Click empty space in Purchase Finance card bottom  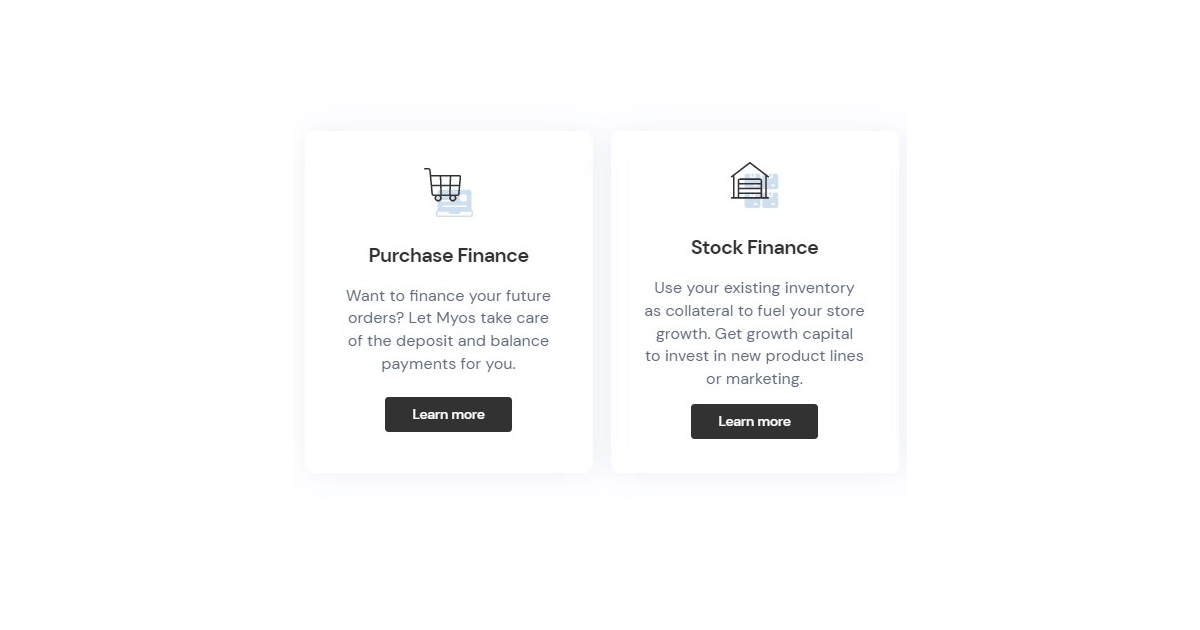448,453
